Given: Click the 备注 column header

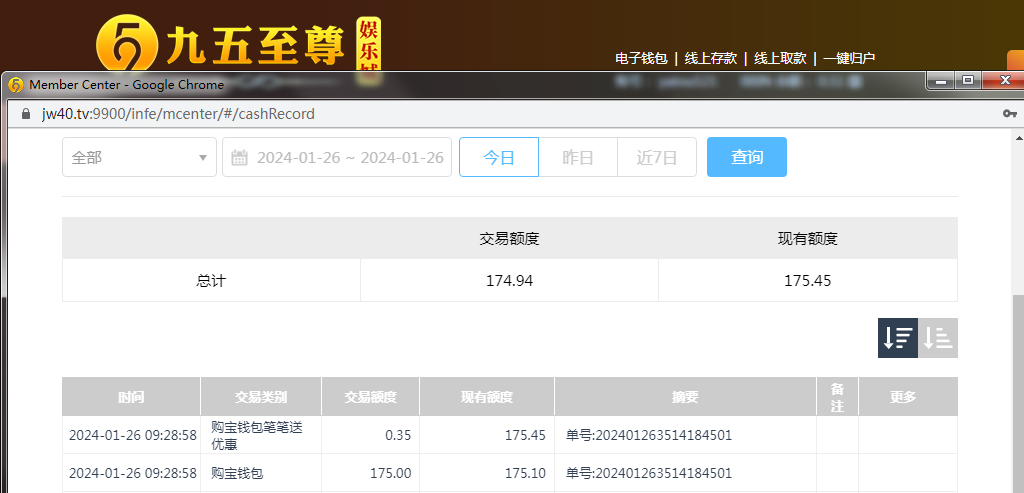Looking at the screenshot, I should click(837, 396).
